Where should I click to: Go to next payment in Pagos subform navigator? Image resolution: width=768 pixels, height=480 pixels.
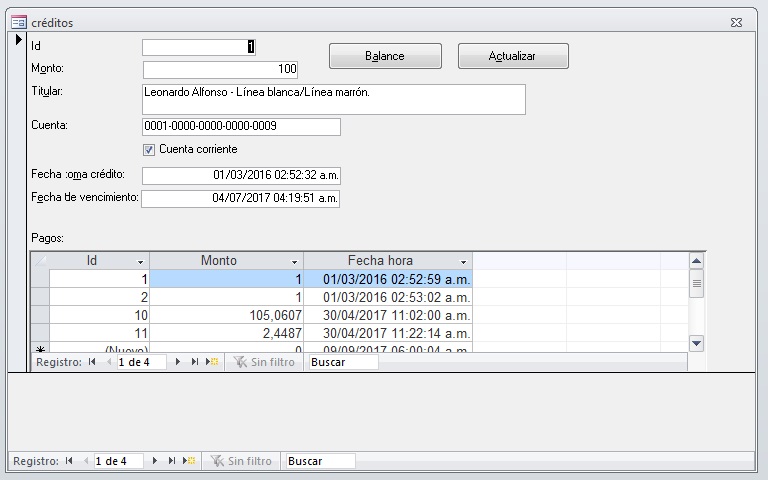(178, 362)
